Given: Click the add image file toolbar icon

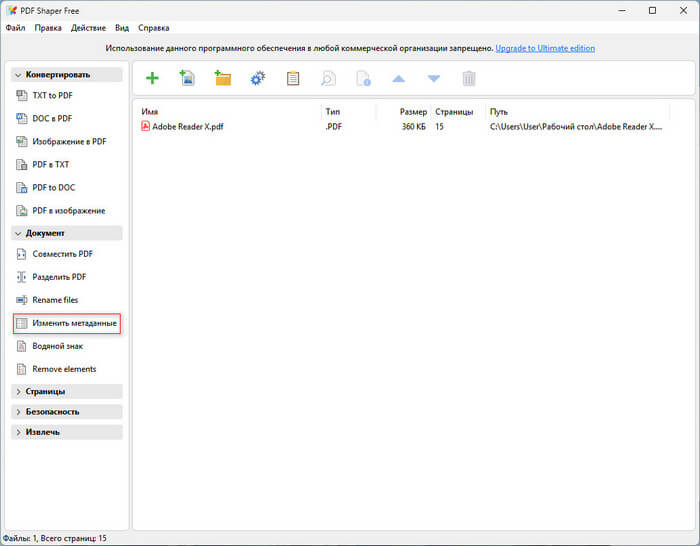Looking at the screenshot, I should [x=187, y=78].
